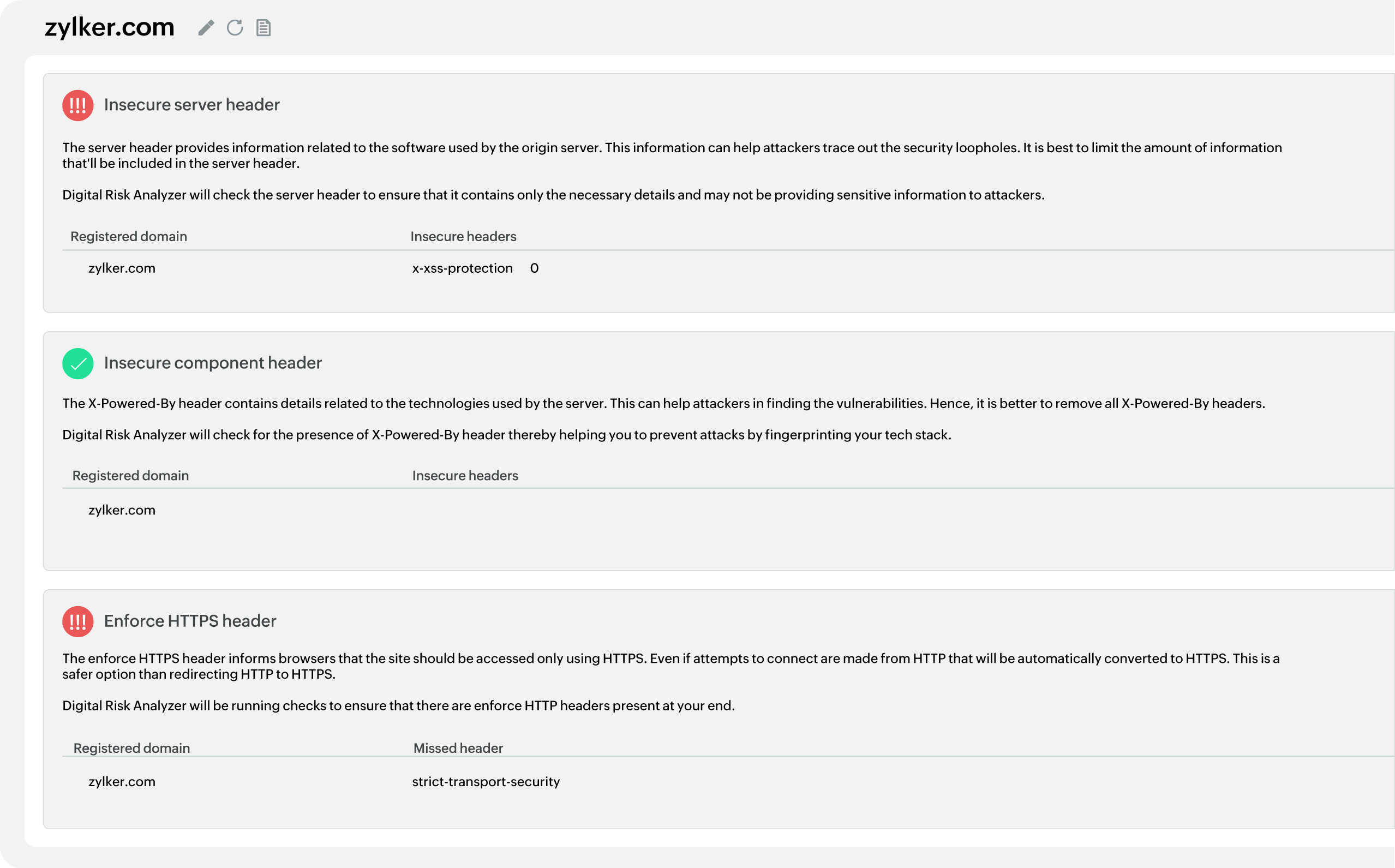
Task: Click the strict-transport-security missed header entry
Action: (x=486, y=781)
